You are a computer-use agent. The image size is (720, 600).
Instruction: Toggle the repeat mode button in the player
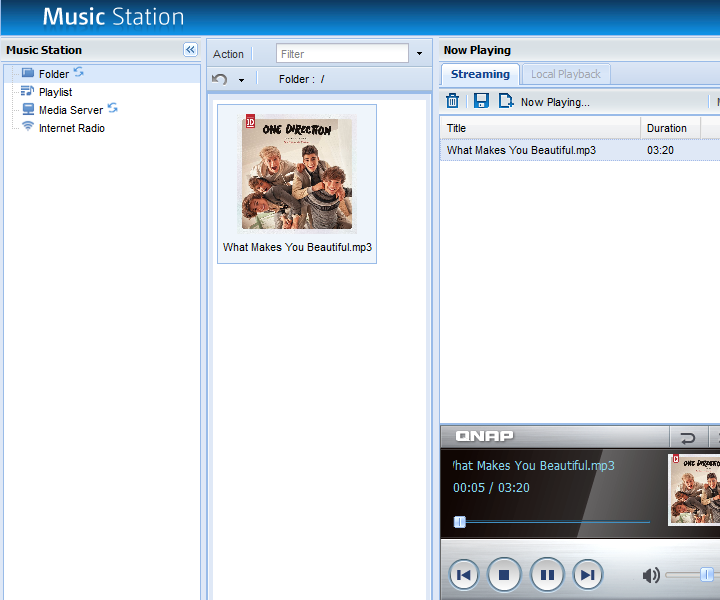click(687, 438)
